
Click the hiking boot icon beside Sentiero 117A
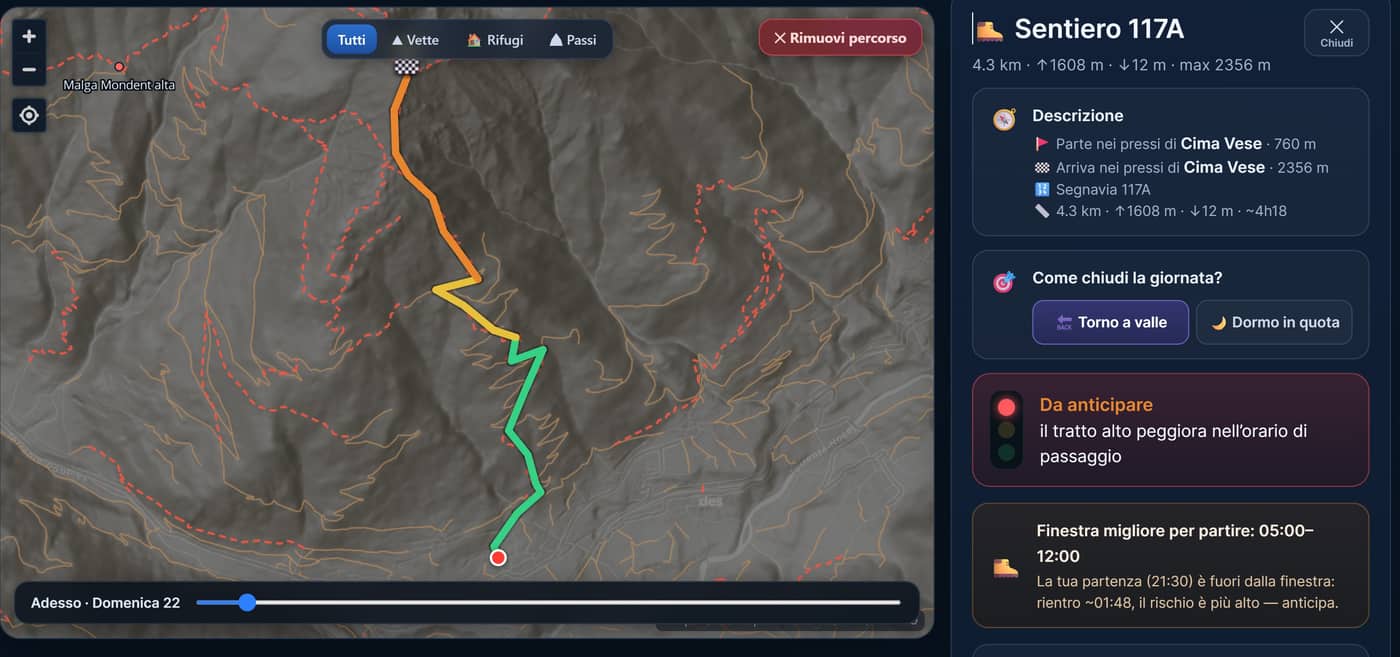click(989, 30)
